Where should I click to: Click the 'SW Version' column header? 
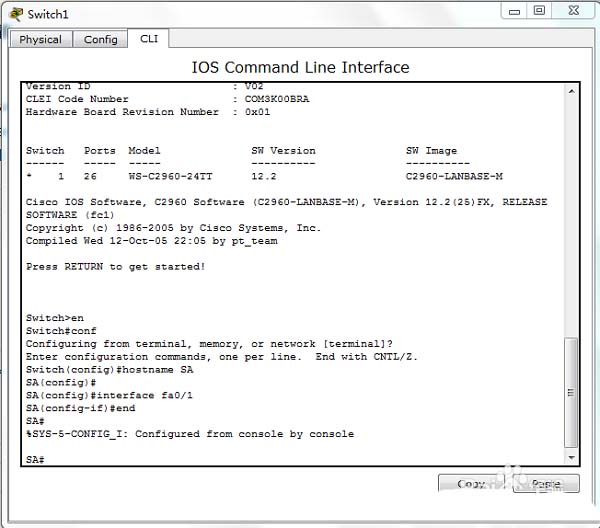(284, 151)
